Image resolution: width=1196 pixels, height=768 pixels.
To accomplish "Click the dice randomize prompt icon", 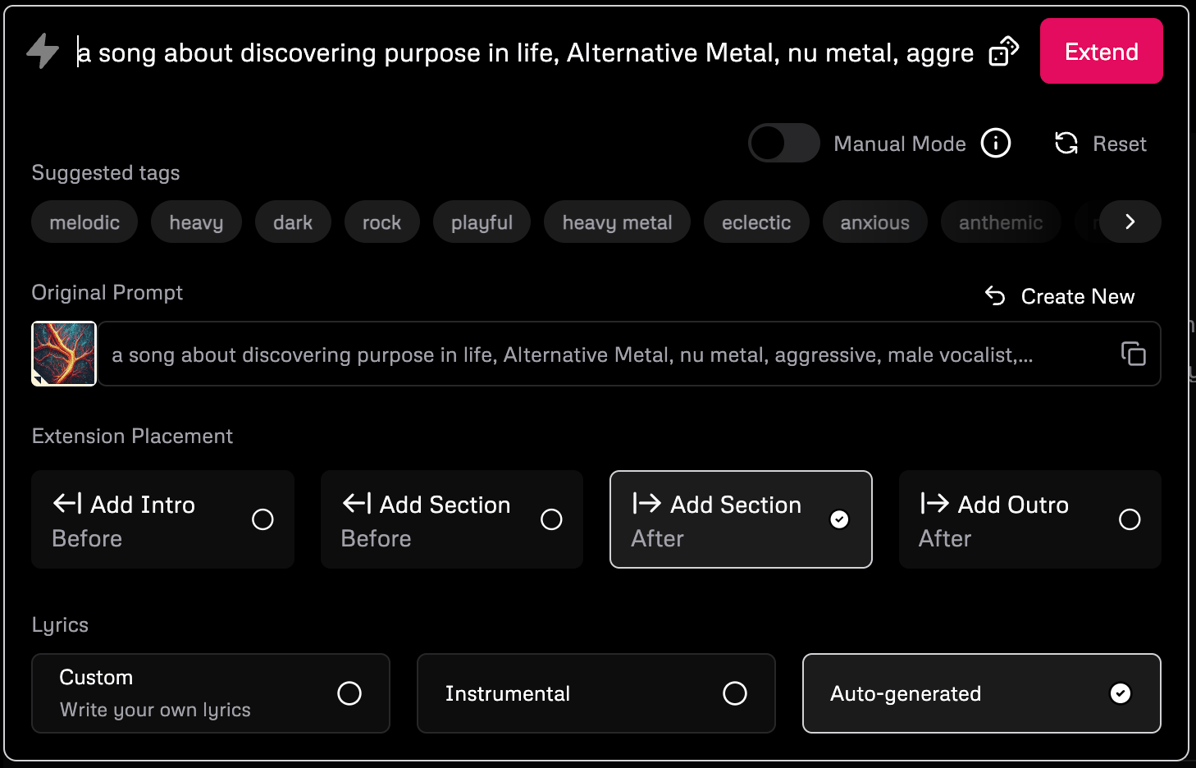I will click(1003, 51).
